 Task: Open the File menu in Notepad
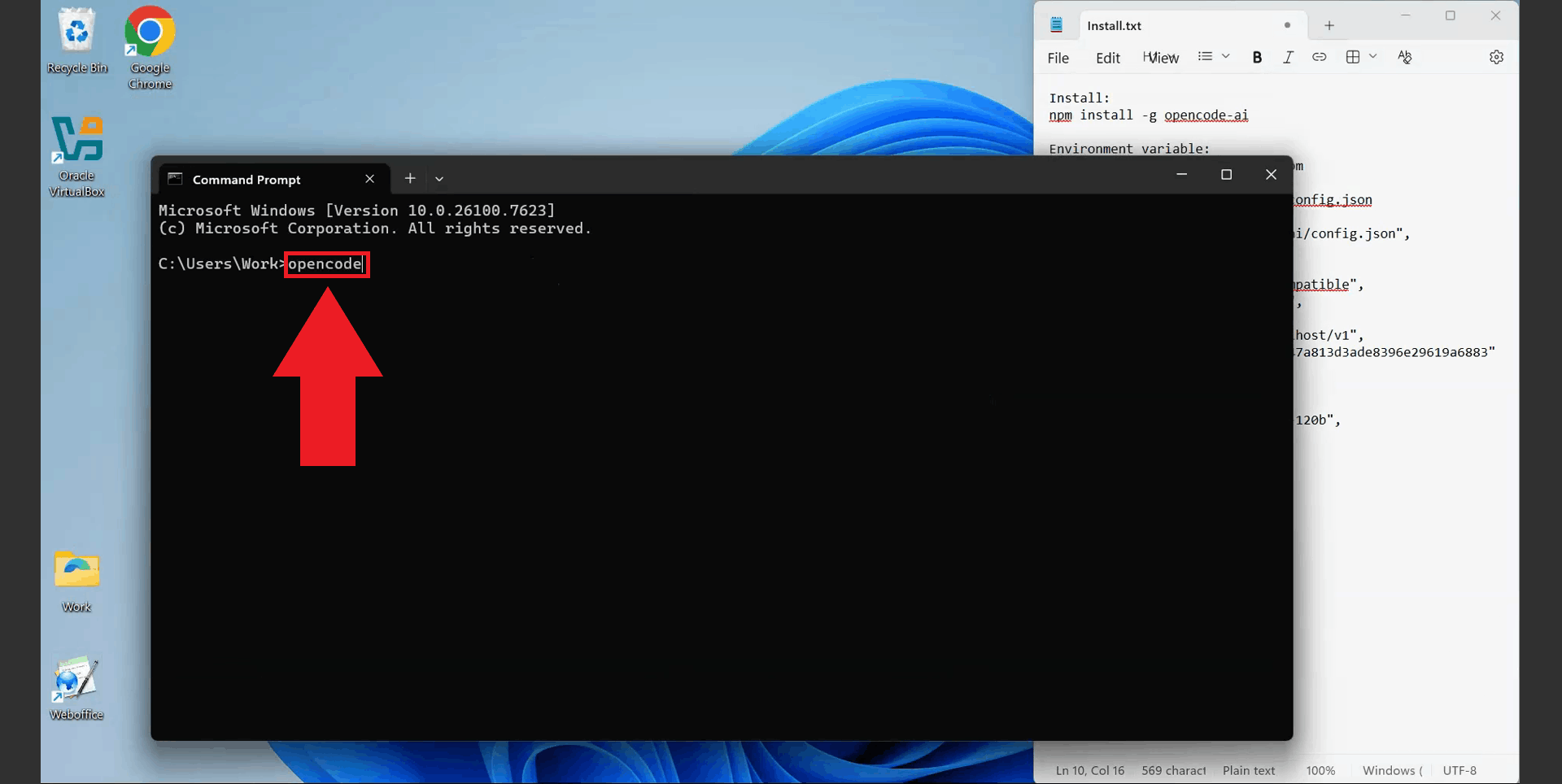[1058, 58]
